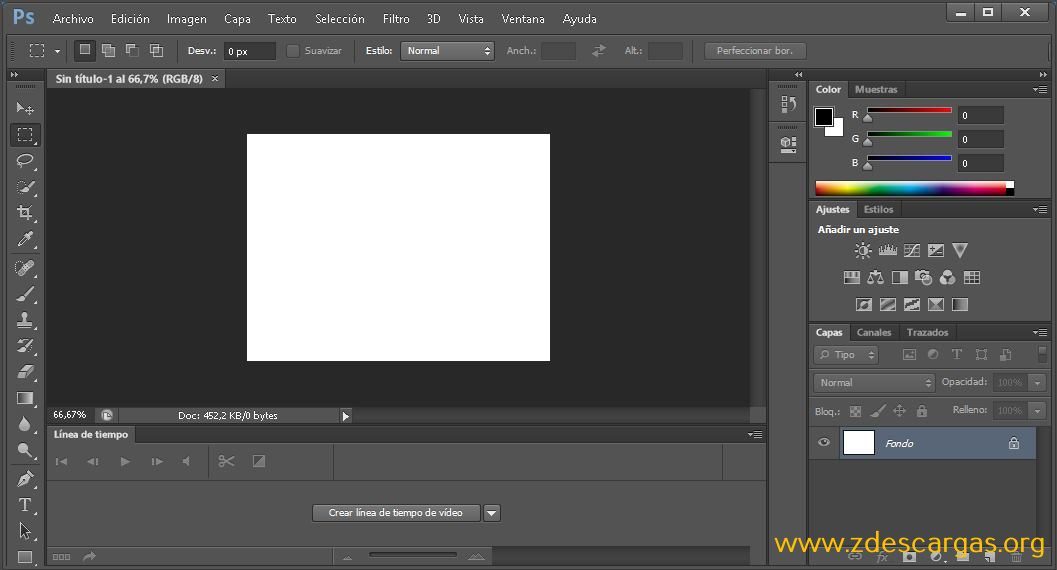Select the Crop tool
The height and width of the screenshot is (570, 1057).
tap(25, 213)
